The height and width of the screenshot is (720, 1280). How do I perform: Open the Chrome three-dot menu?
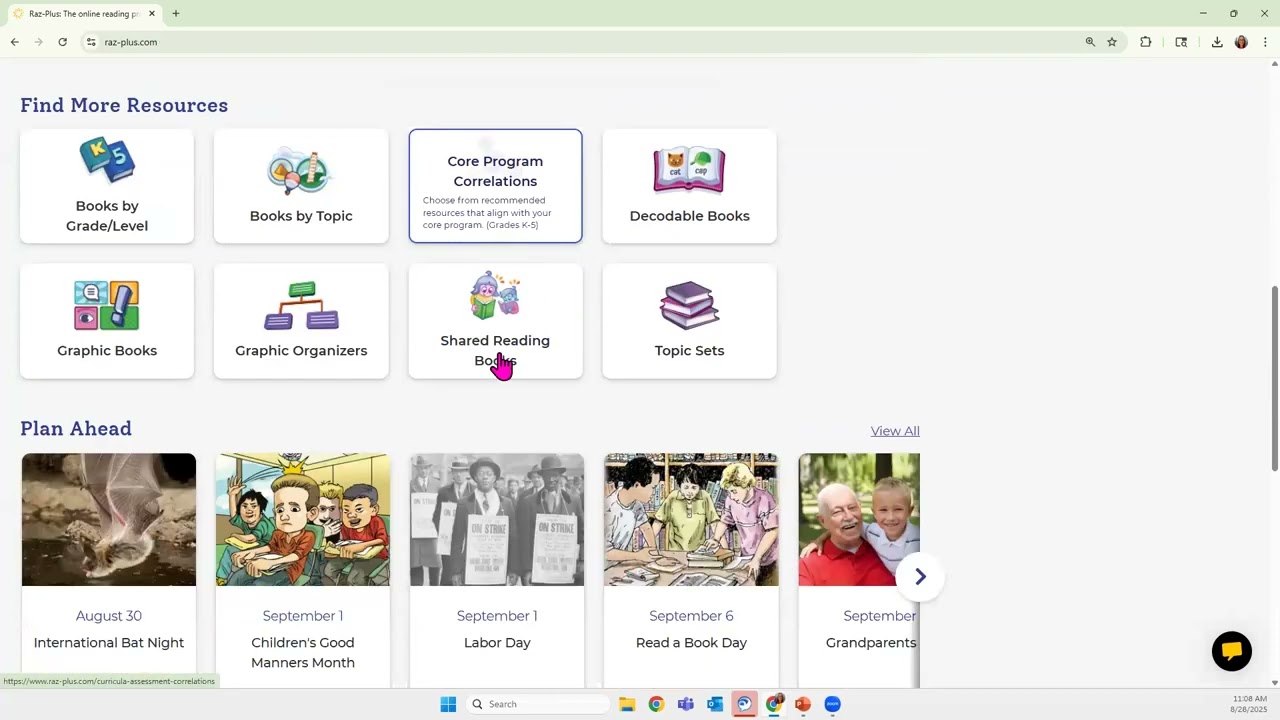coord(1265,42)
